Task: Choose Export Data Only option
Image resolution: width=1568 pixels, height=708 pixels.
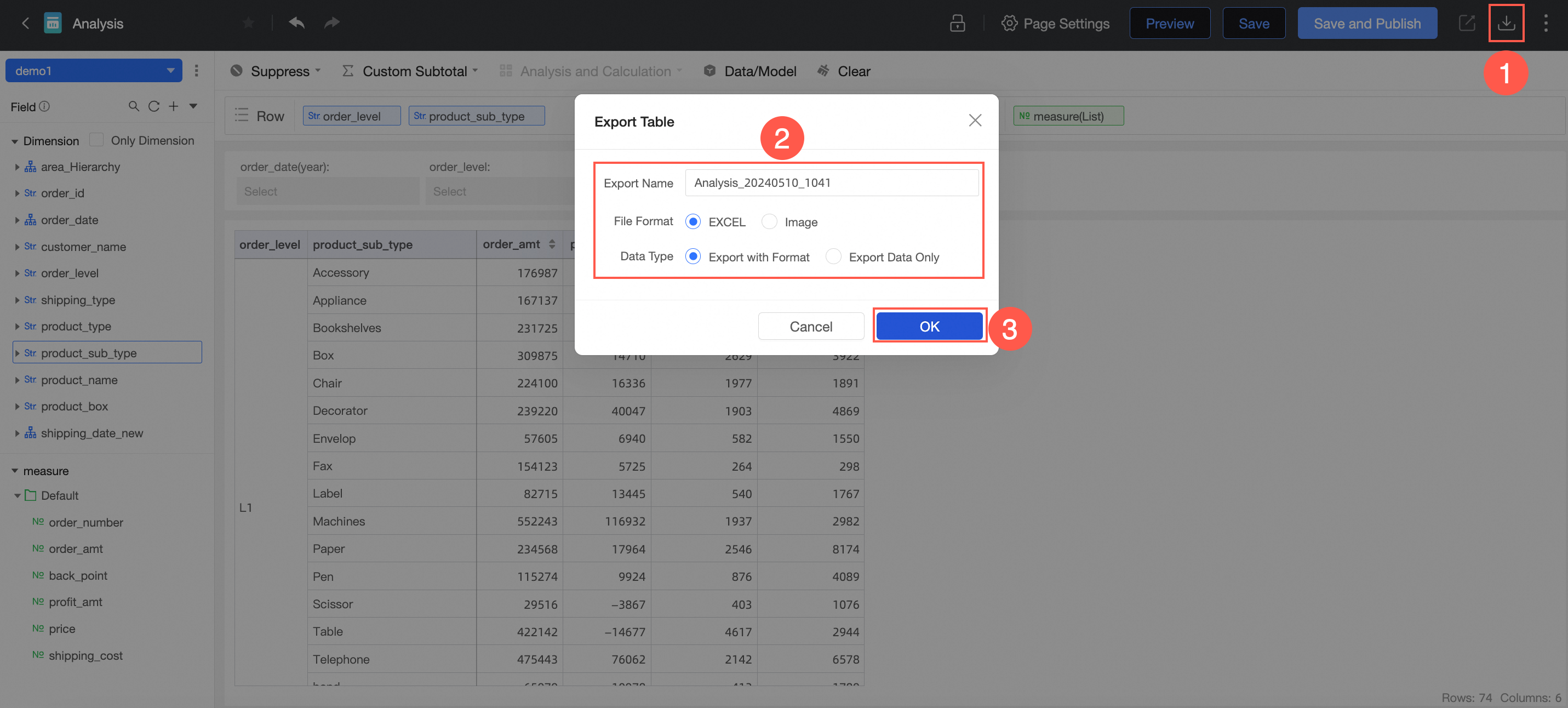Action: (833, 257)
